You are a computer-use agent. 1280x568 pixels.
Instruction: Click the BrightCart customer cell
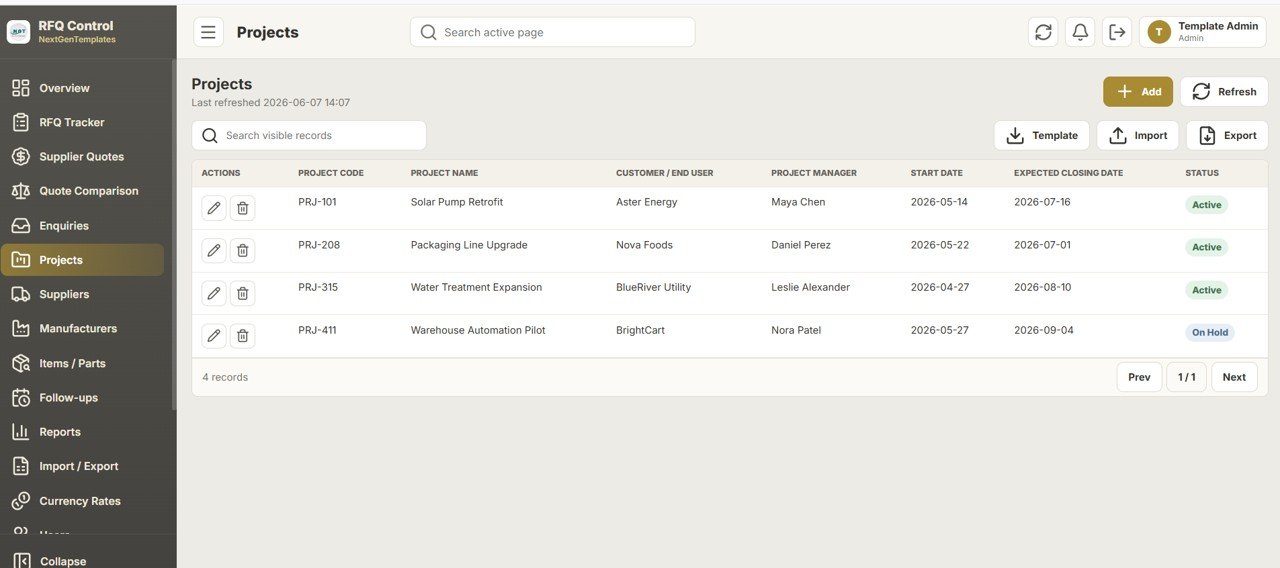[640, 330]
